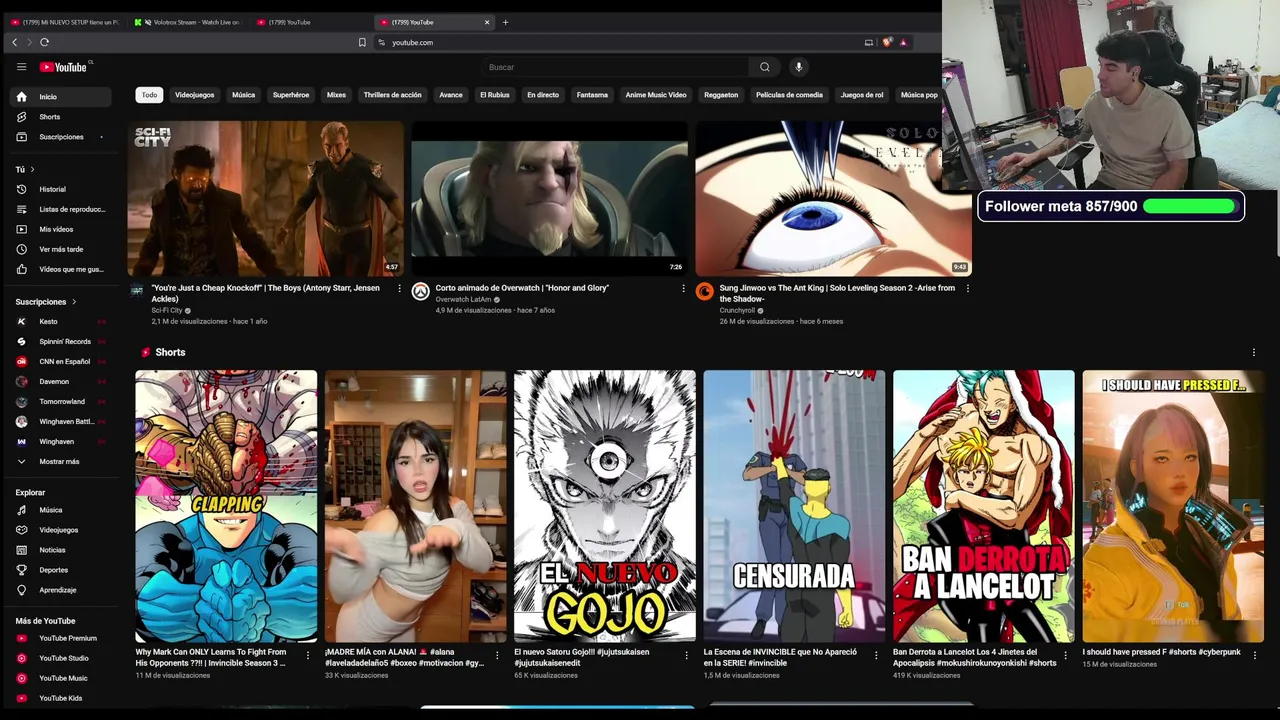Open the I should have pressed F short
1280x720 pixels.
(1173, 506)
